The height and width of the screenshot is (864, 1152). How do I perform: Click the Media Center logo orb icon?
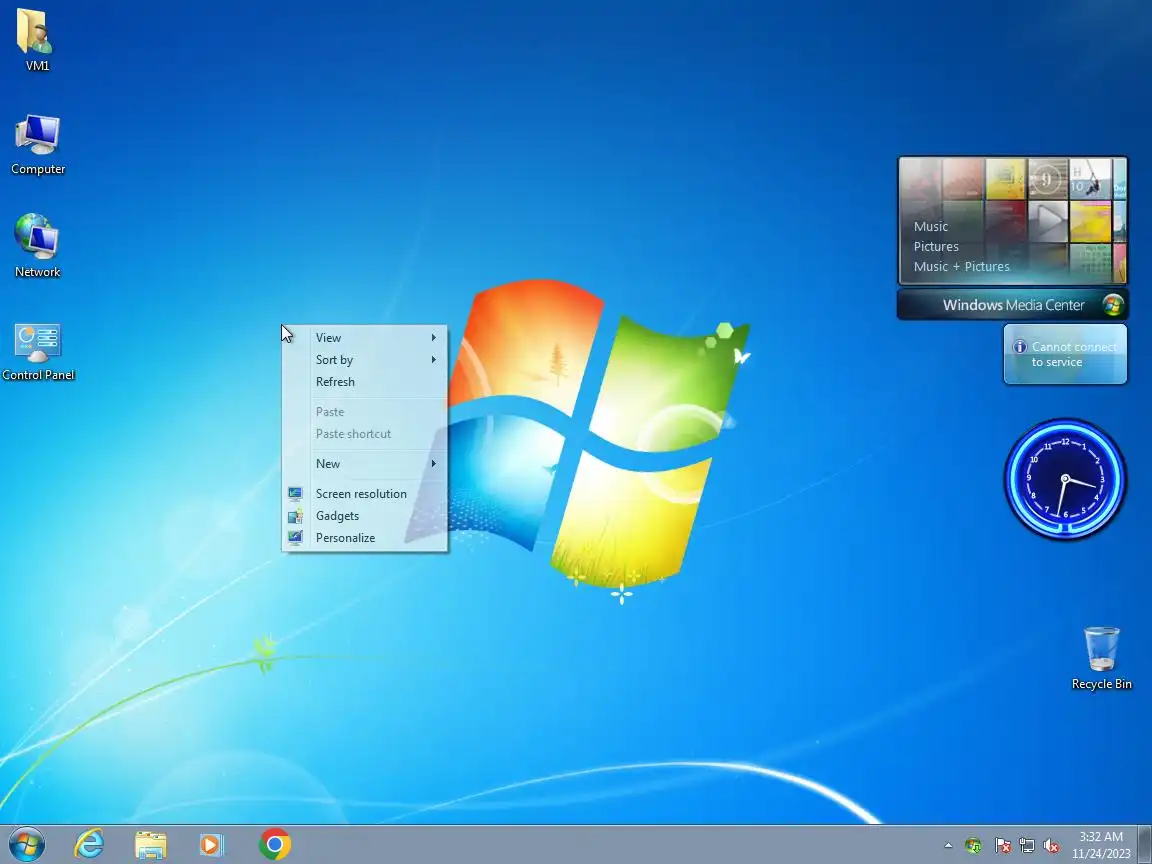coord(1113,305)
